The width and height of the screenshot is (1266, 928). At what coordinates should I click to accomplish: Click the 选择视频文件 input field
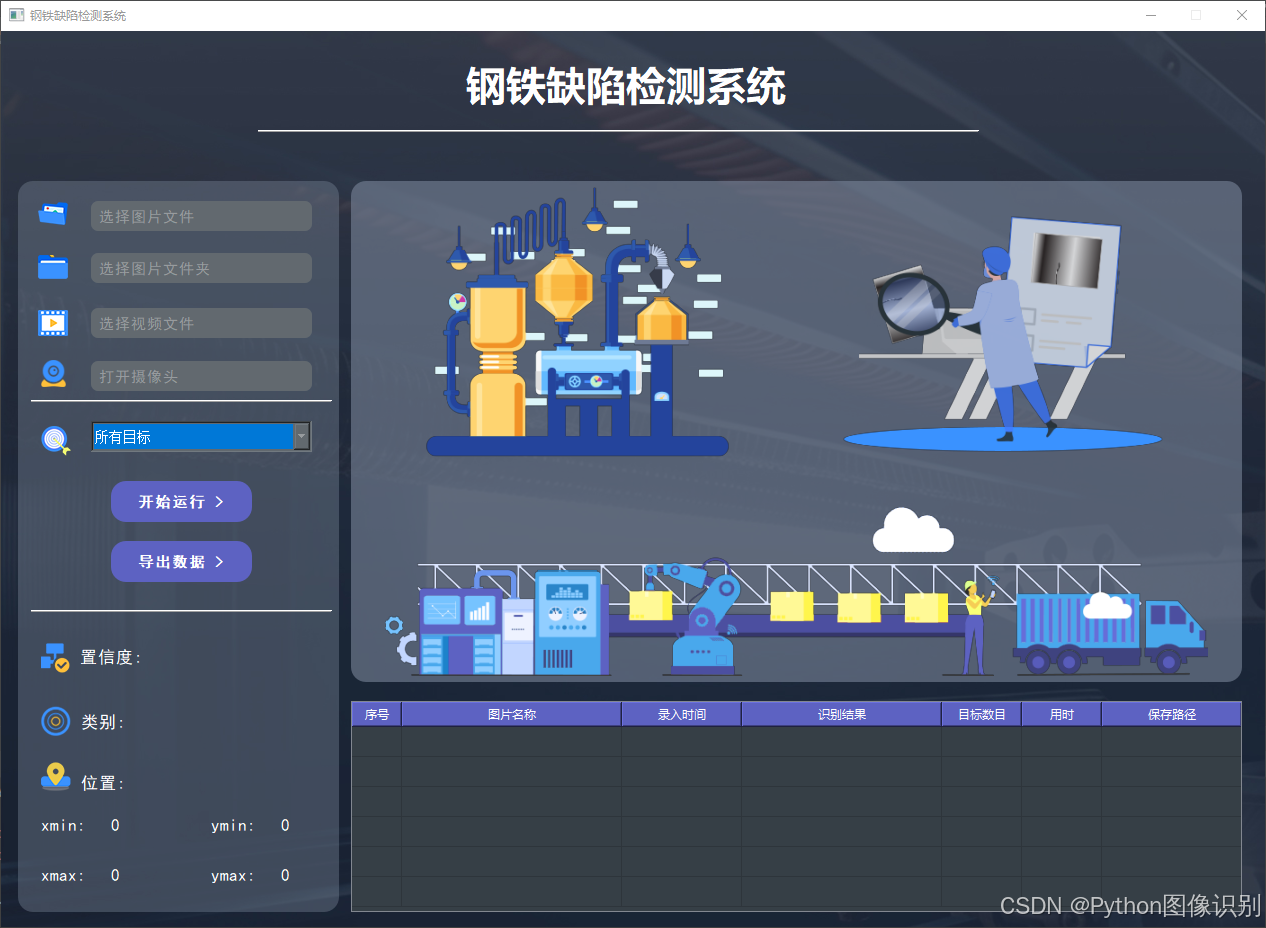click(x=200, y=322)
